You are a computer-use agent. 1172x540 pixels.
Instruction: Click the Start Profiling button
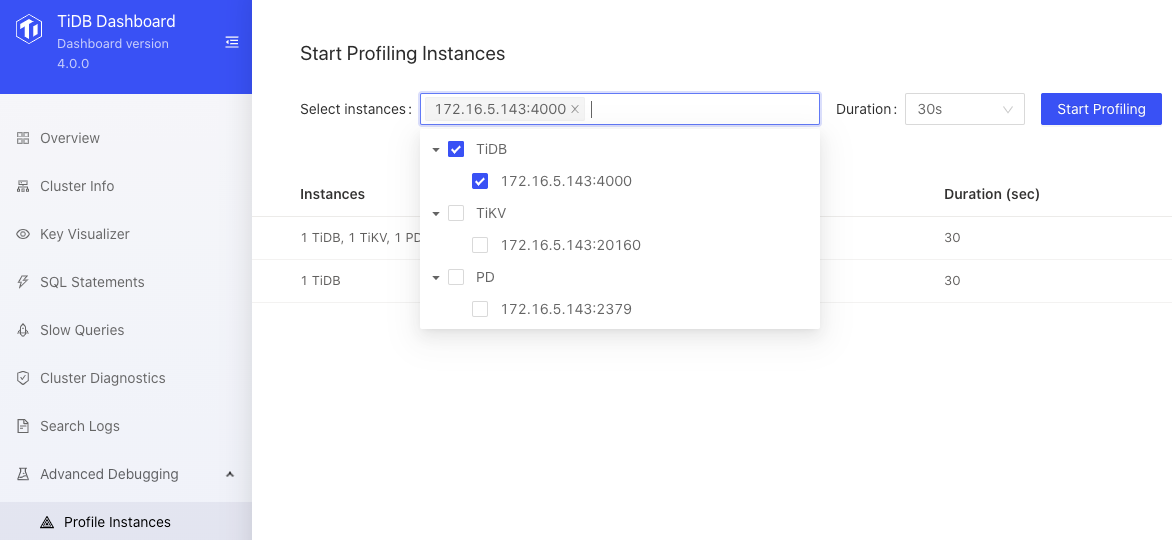(1101, 109)
